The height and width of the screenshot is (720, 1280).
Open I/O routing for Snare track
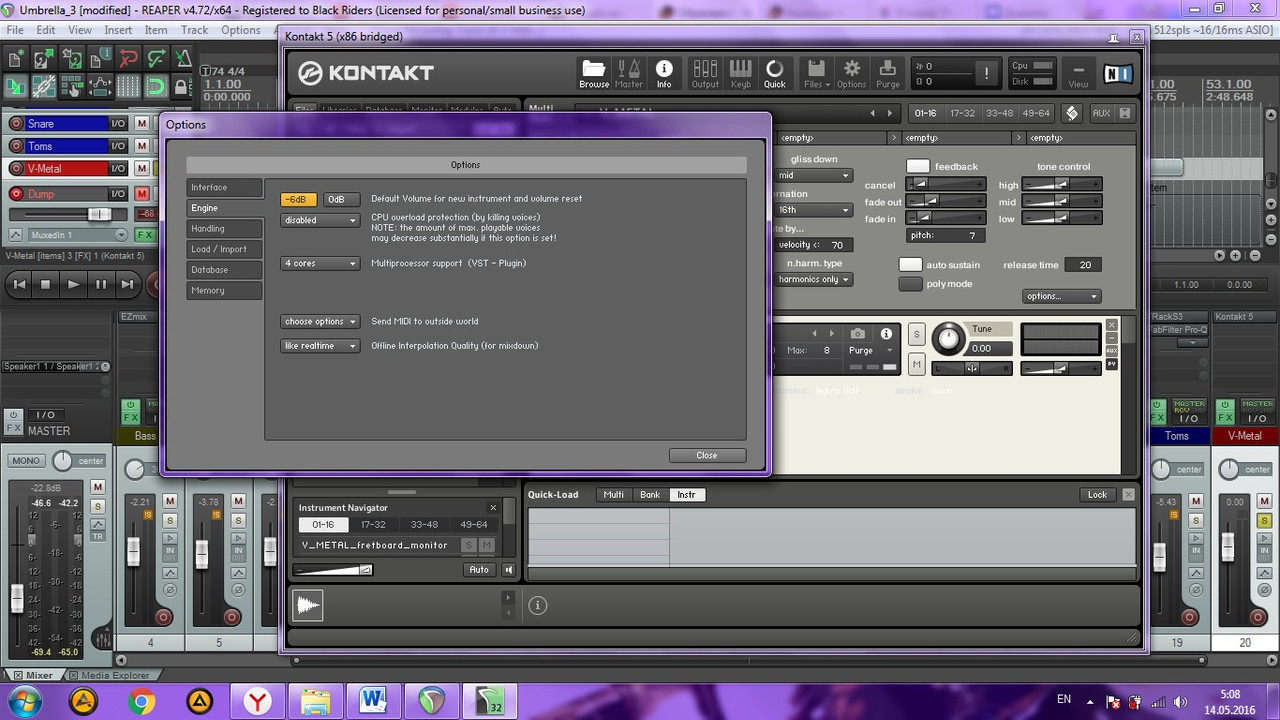(x=118, y=124)
